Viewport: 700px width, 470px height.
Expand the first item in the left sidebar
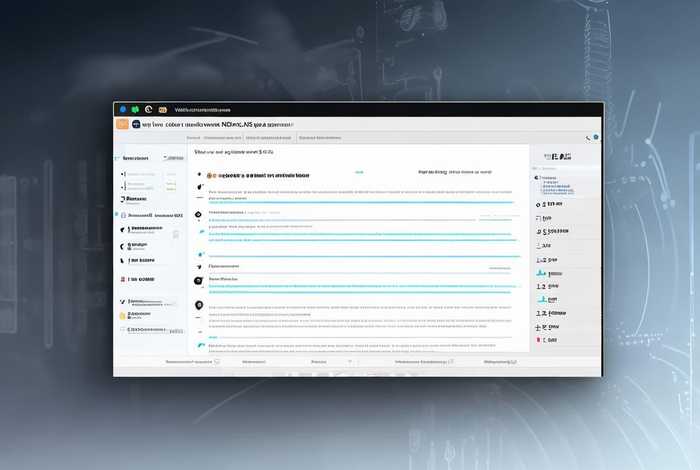click(x=124, y=174)
